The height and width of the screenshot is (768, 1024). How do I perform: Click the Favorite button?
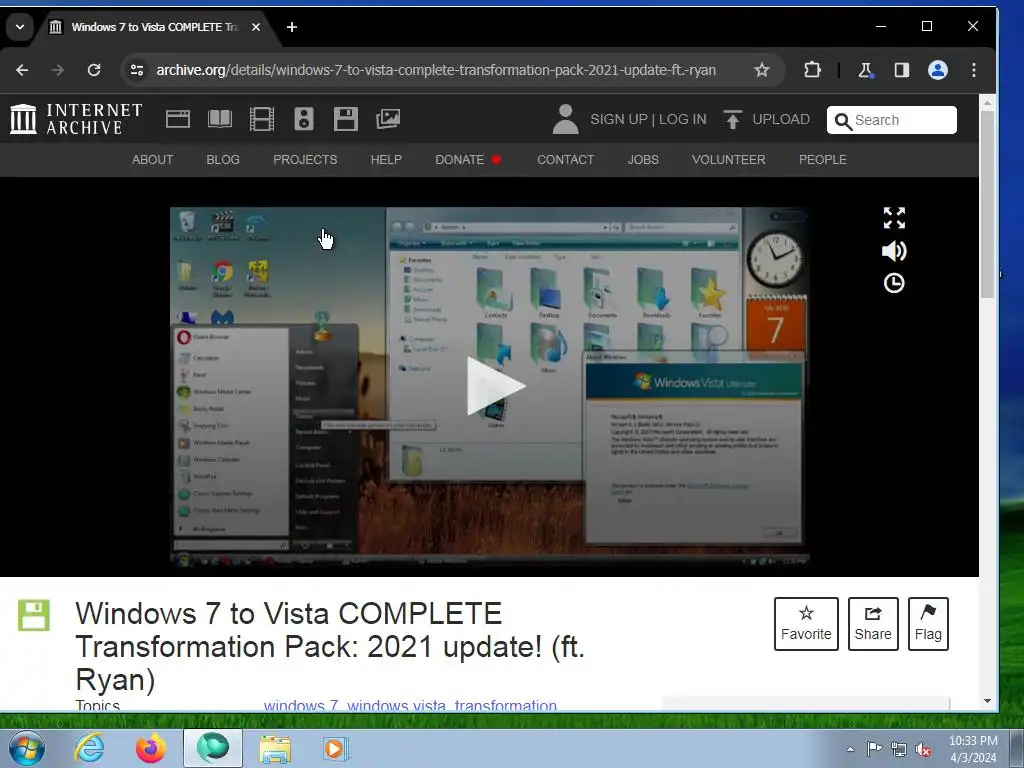click(x=806, y=624)
